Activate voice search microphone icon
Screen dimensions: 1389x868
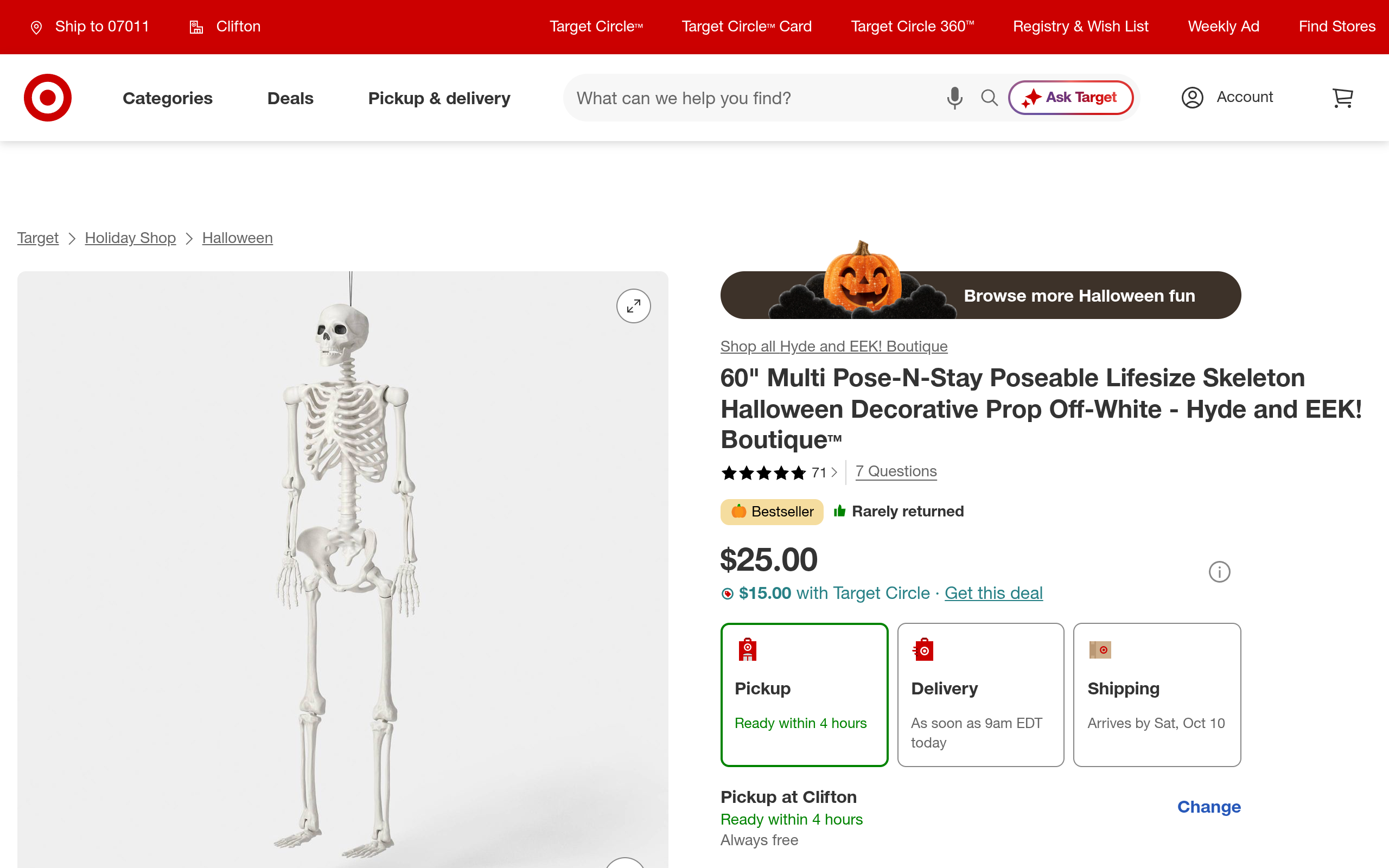point(954,98)
